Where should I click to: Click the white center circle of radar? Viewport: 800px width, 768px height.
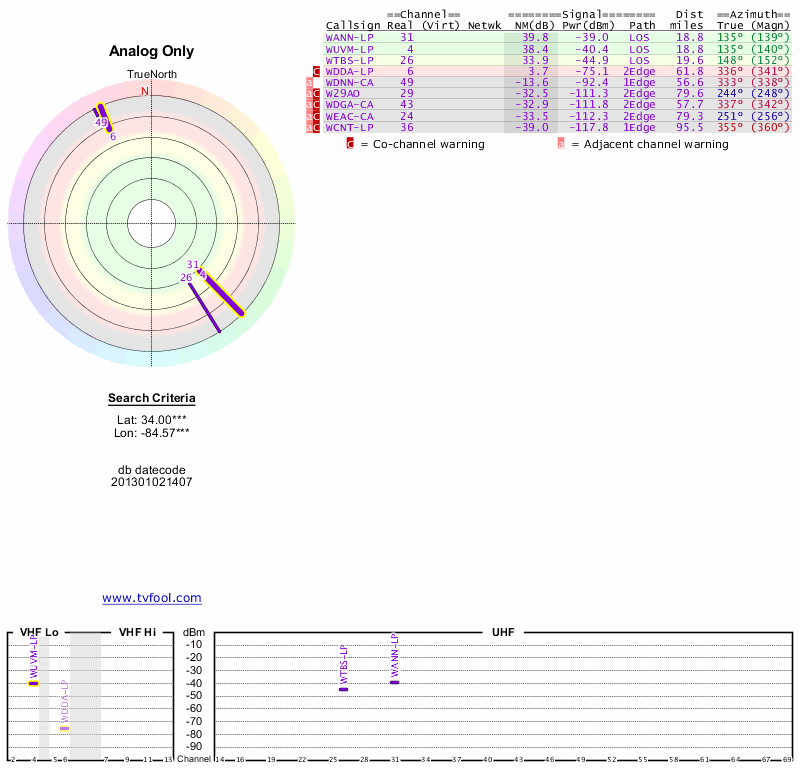tap(152, 222)
